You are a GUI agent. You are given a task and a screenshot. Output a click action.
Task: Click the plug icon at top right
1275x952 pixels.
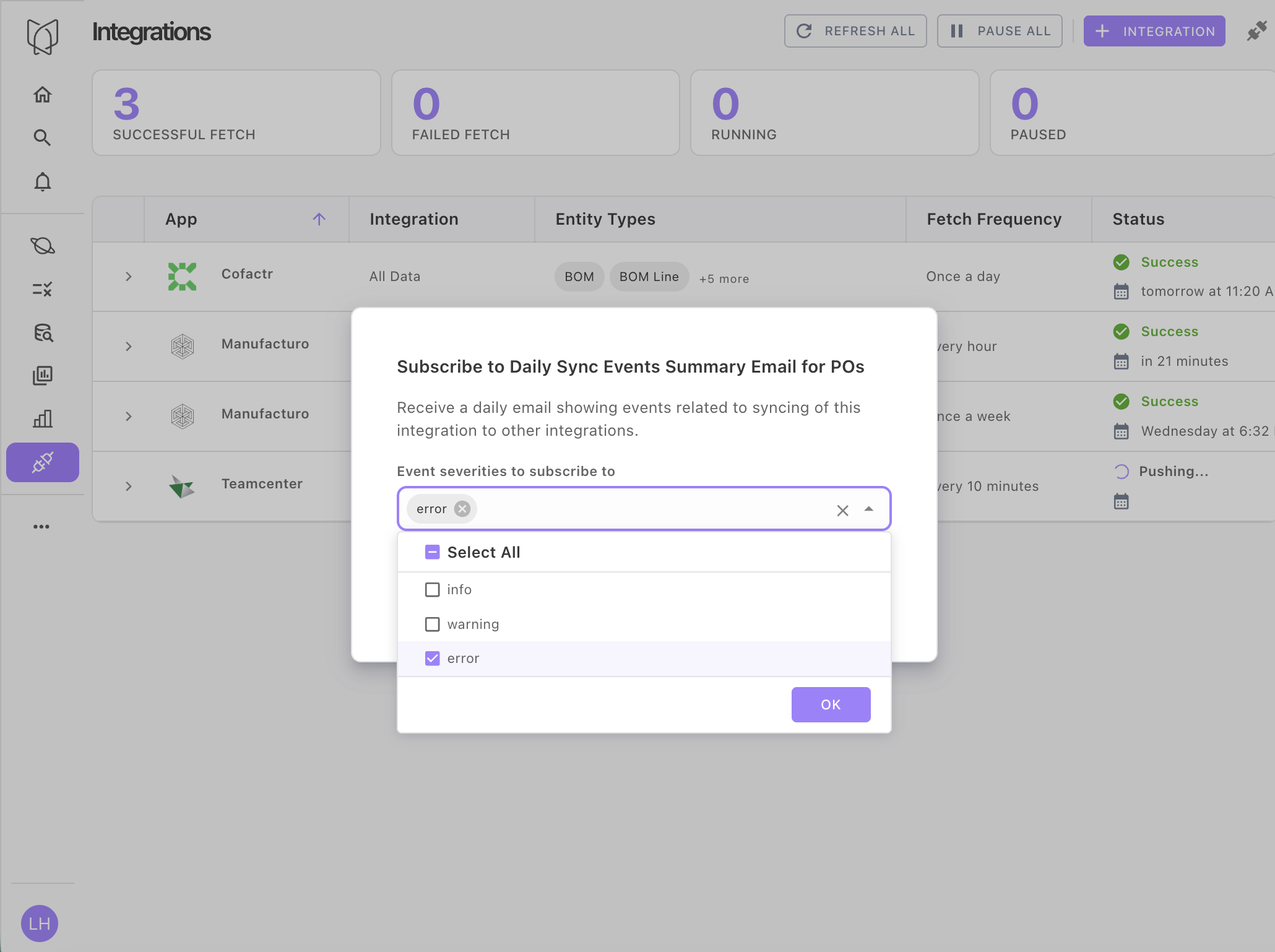pos(1256,31)
